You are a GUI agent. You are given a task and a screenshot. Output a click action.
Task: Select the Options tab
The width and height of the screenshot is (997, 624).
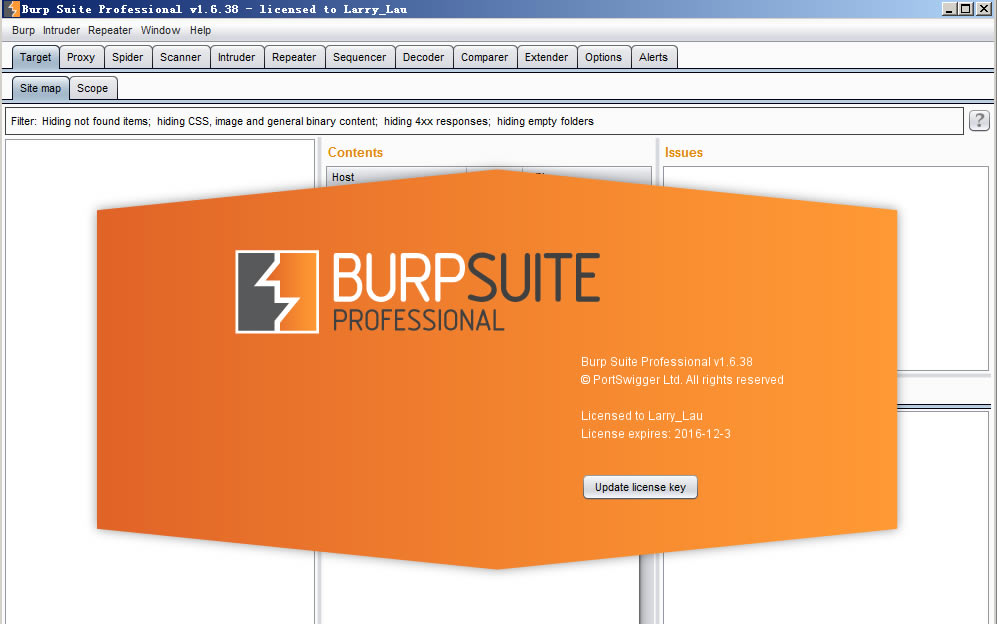[603, 57]
